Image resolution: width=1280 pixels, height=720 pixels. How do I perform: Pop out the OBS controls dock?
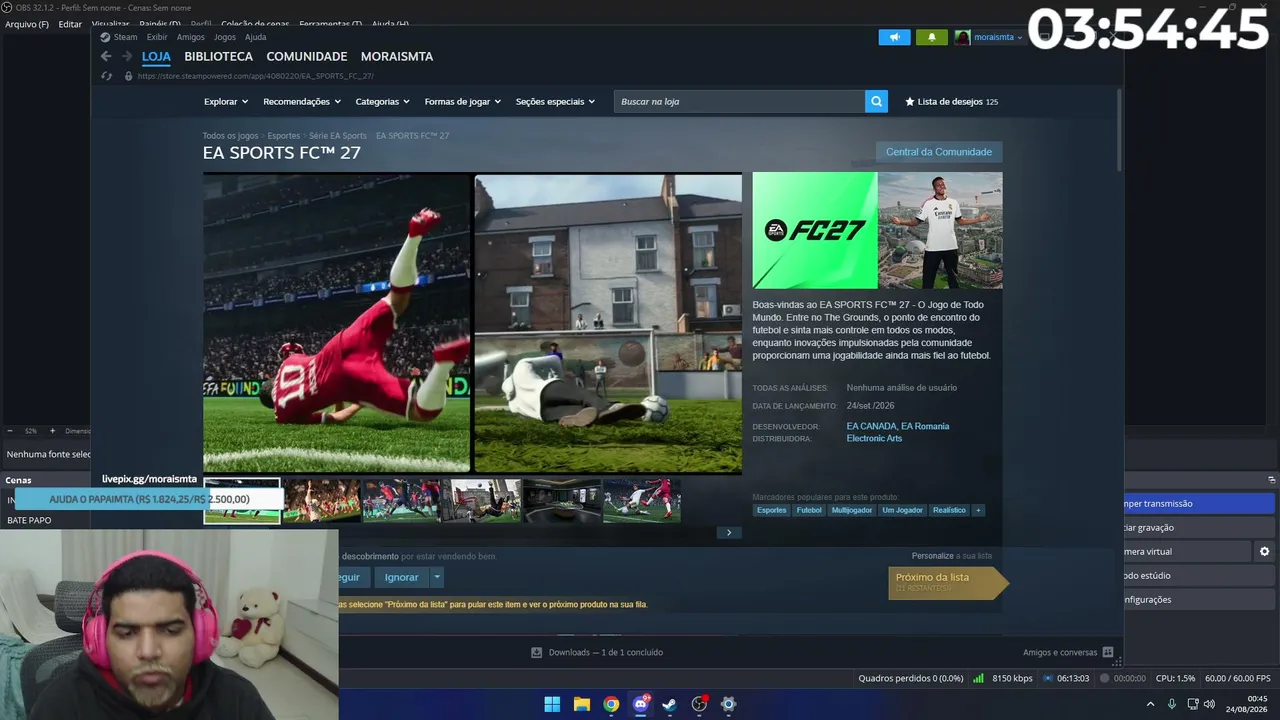(1272, 480)
